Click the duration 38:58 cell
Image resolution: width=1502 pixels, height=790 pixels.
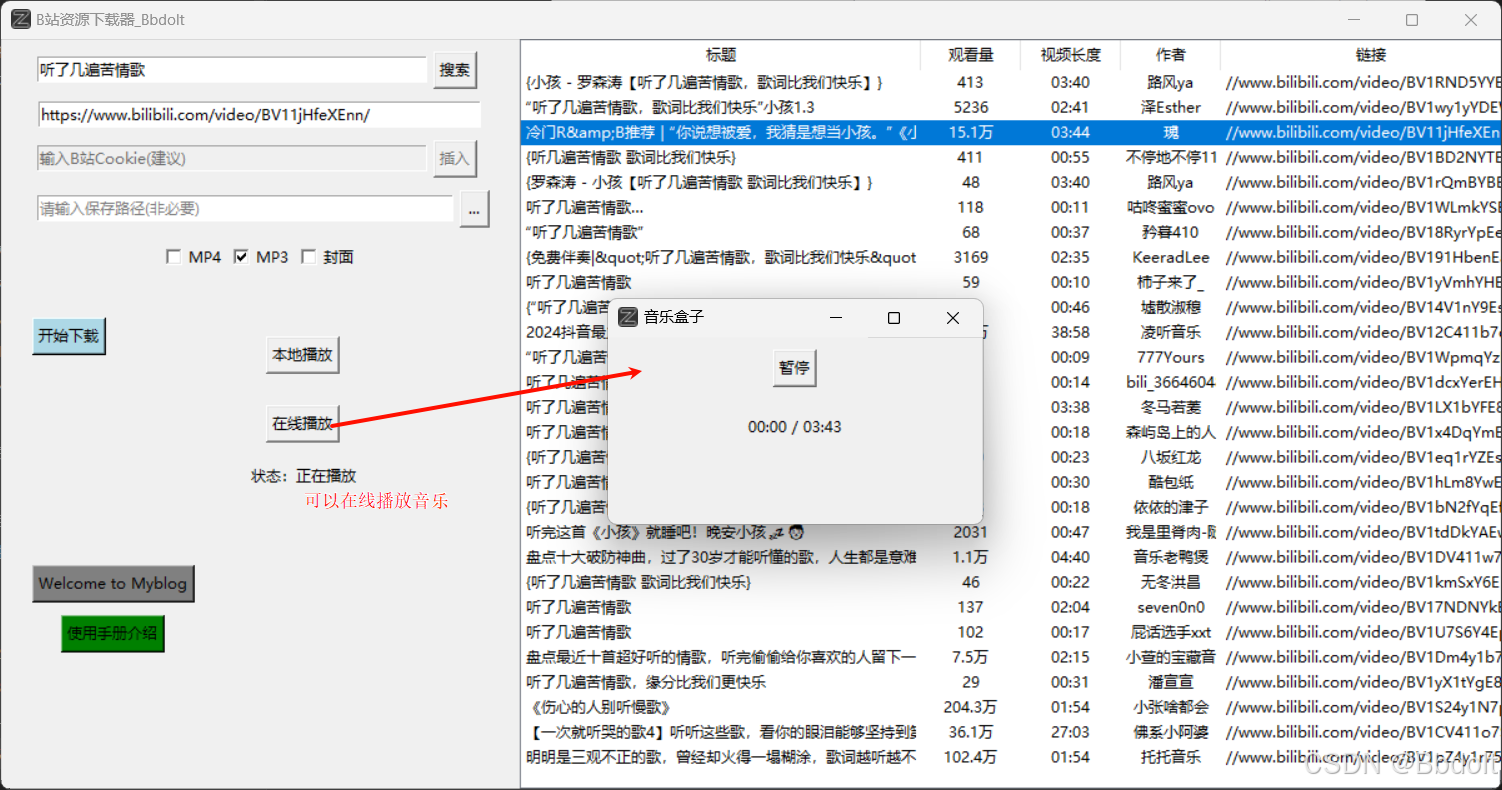click(x=1071, y=332)
